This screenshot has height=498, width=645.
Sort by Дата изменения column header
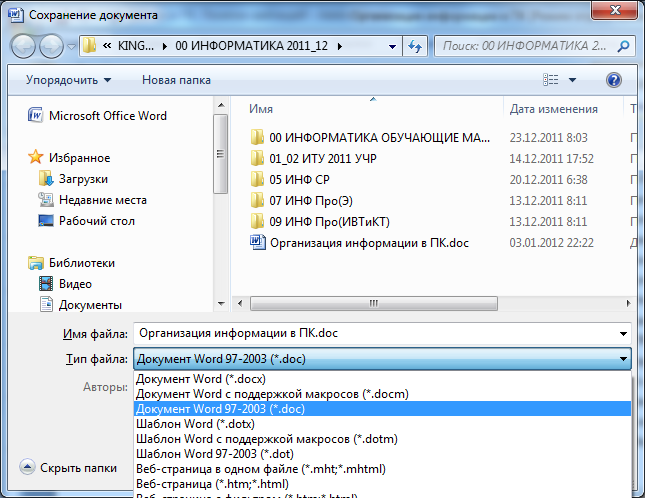(553, 109)
